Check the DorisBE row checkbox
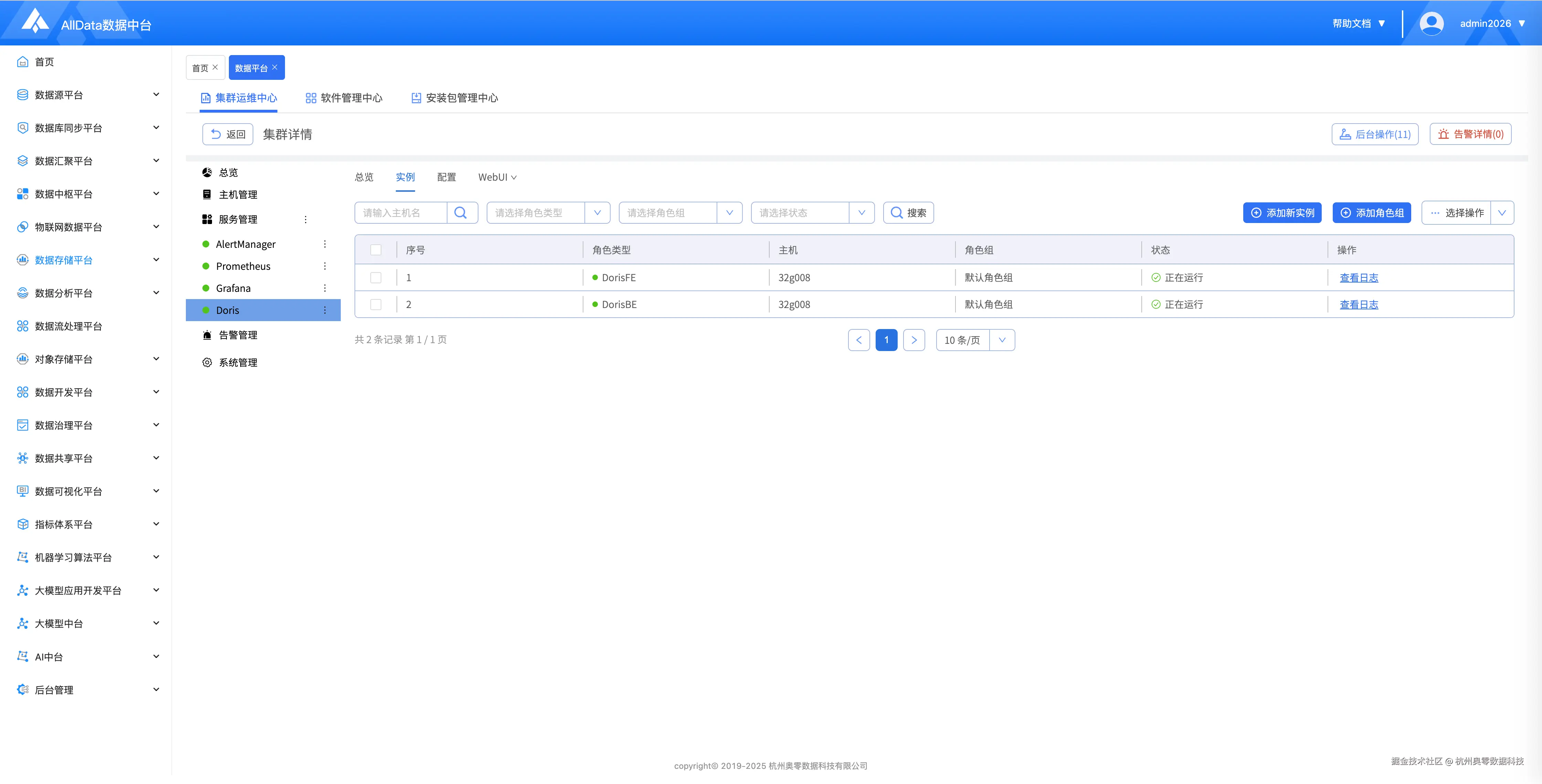This screenshot has height=784, width=1542. (x=376, y=305)
